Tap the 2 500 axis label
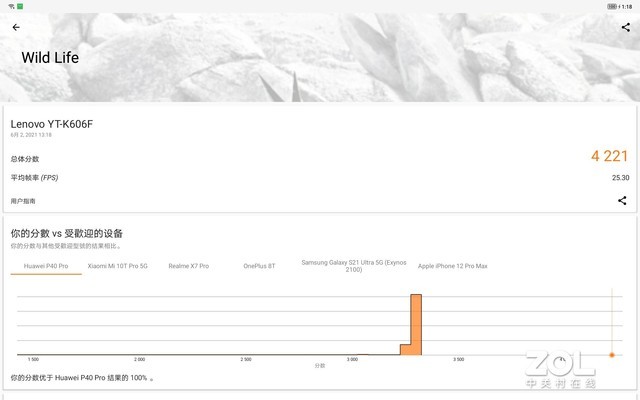 [246, 360]
